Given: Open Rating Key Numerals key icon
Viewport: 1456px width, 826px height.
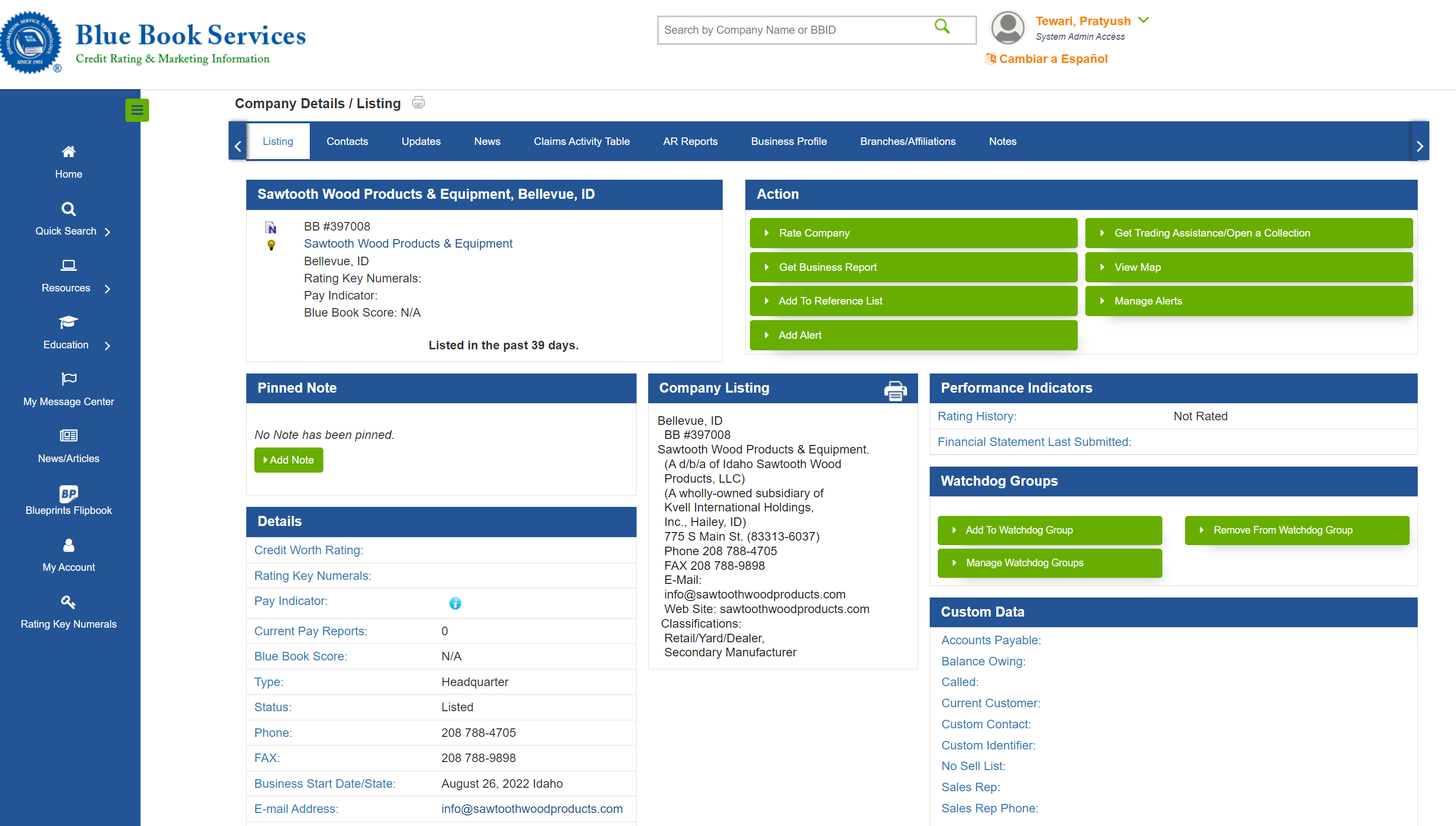Looking at the screenshot, I should pyautogui.click(x=68, y=602).
